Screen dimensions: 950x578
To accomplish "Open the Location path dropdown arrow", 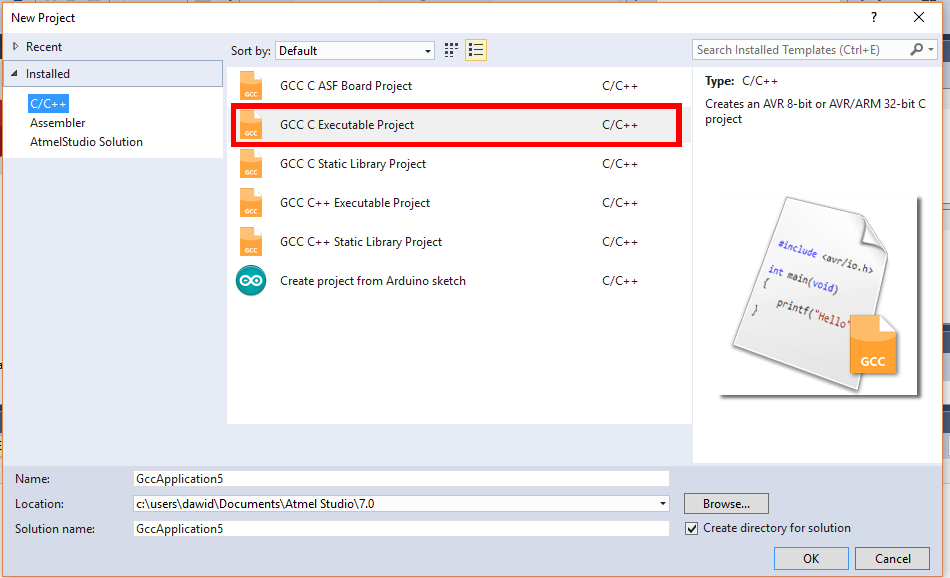I will (663, 503).
